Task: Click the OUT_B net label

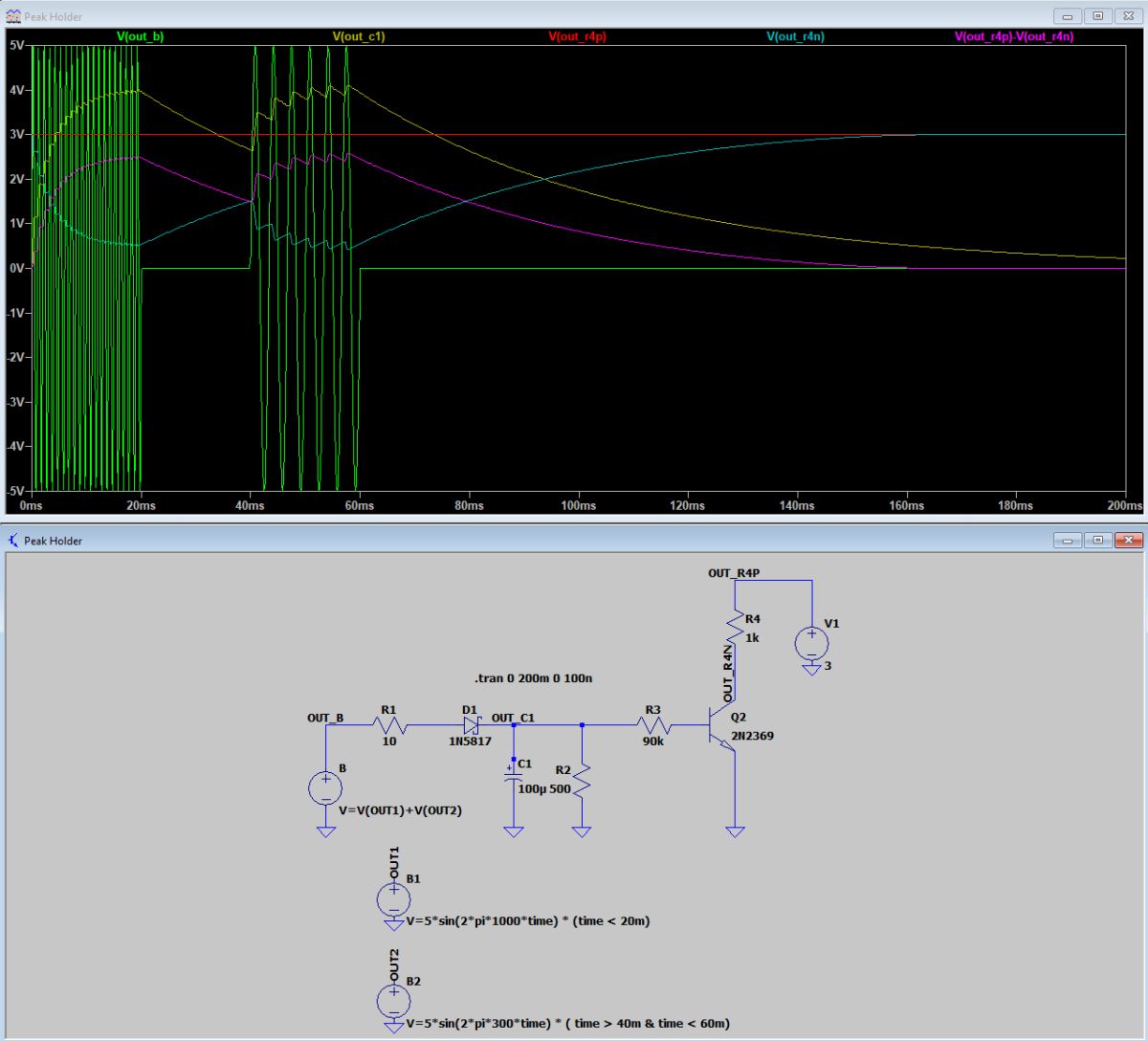Action: click(x=325, y=718)
